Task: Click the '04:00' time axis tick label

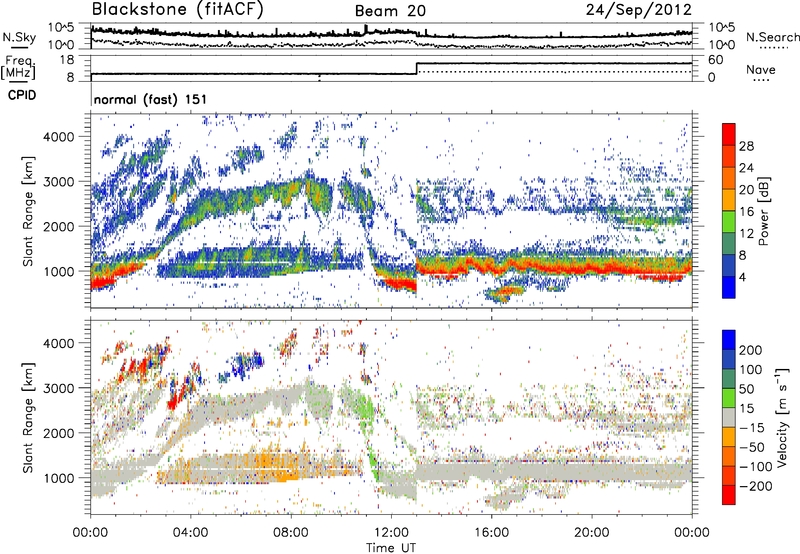Action: pos(191,533)
